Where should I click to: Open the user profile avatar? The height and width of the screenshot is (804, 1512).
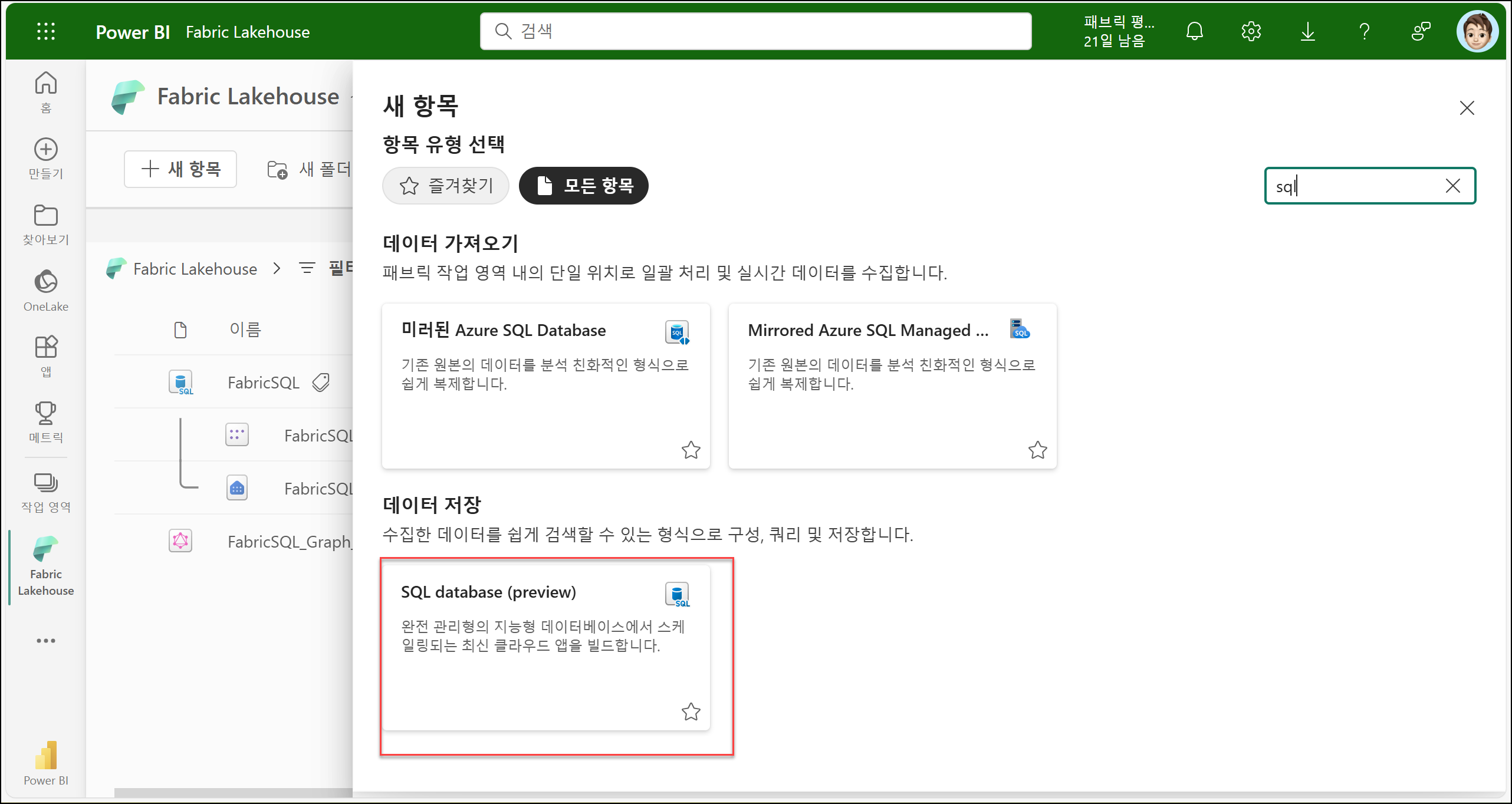tap(1477, 31)
